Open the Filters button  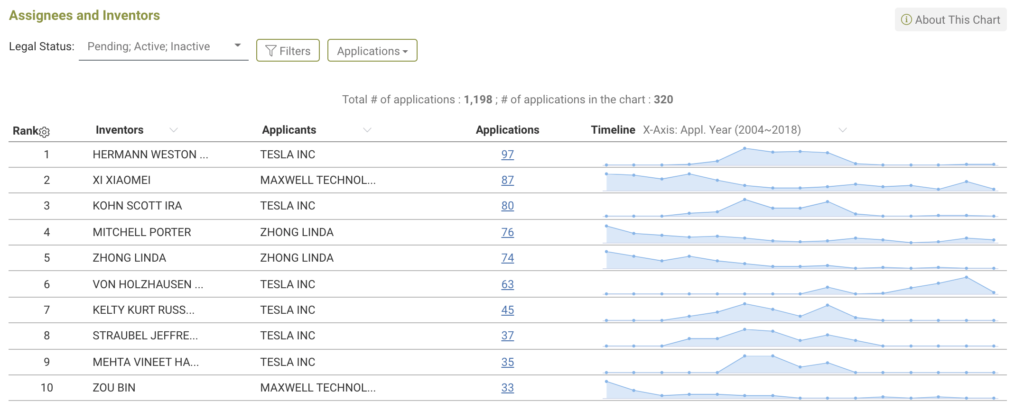pos(287,50)
